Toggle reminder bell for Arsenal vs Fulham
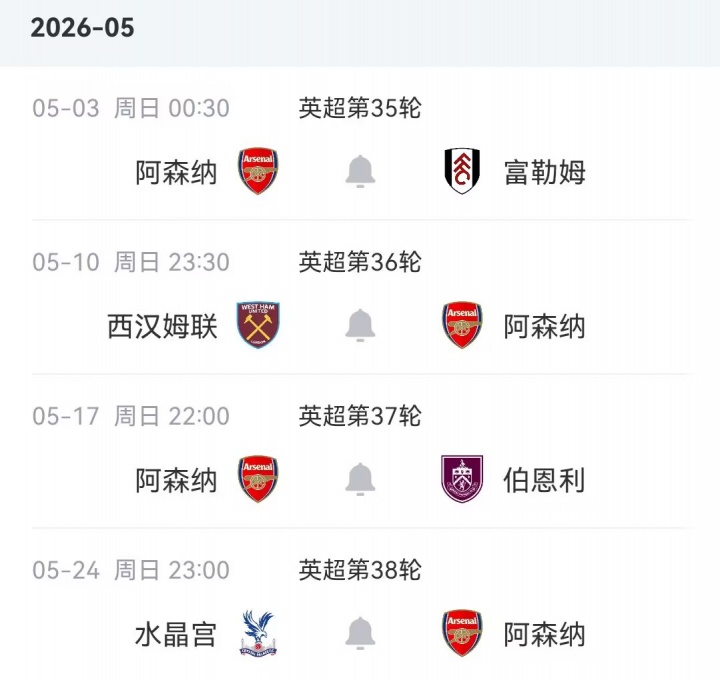 pos(360,171)
